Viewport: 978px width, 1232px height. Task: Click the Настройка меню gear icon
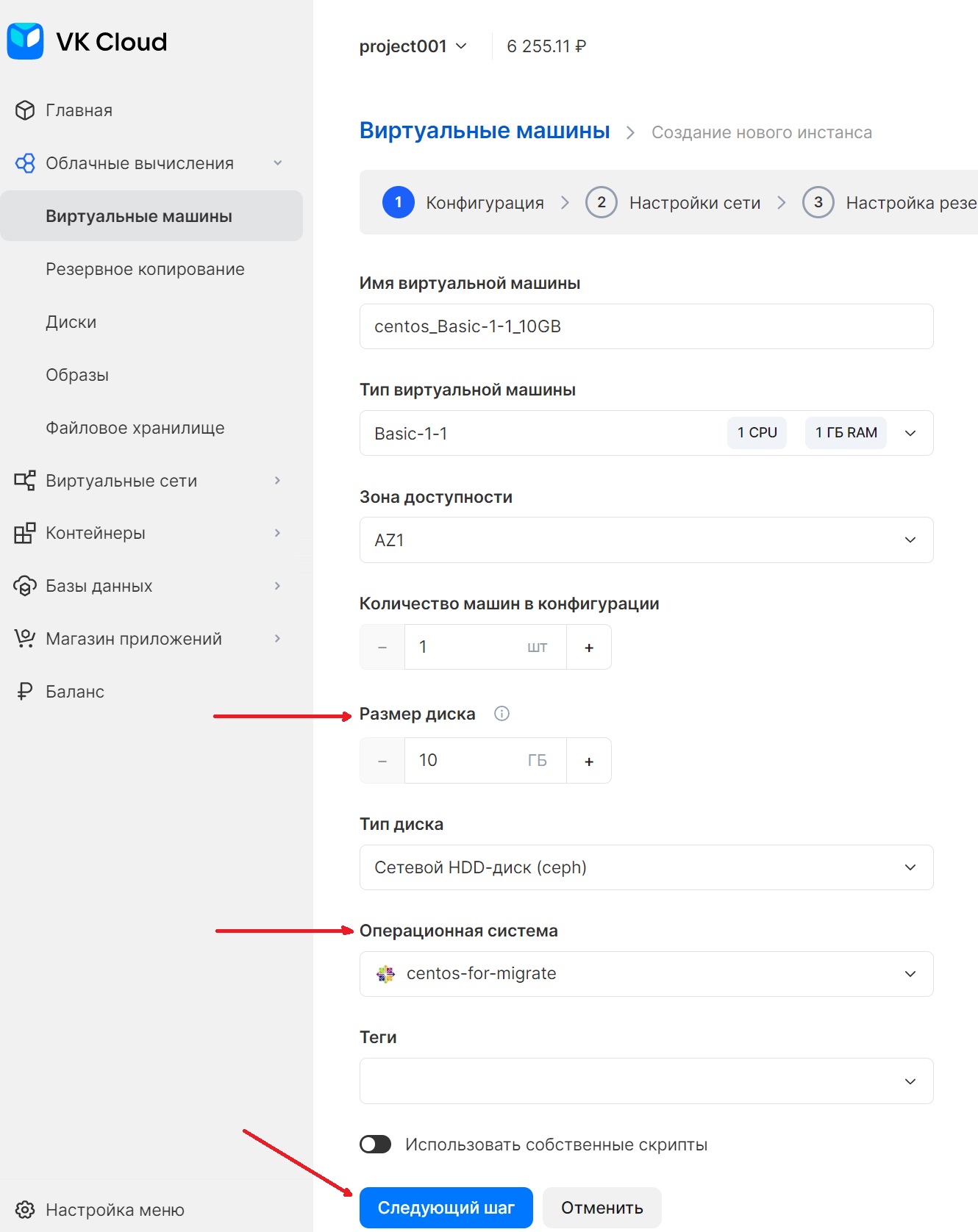pos(25,1210)
